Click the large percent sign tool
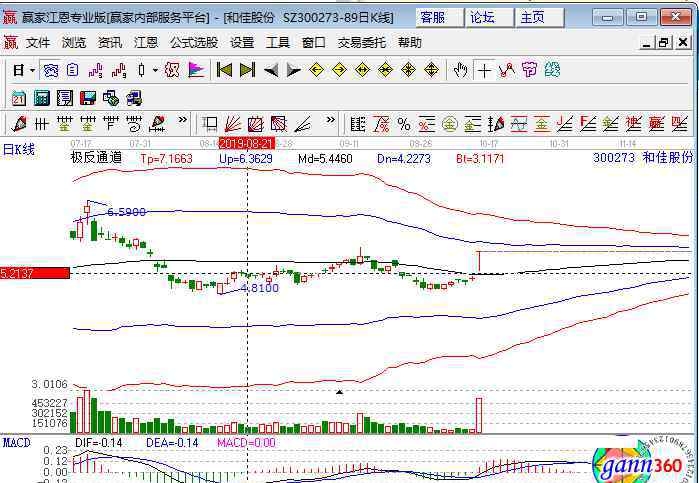 [x=404, y=124]
